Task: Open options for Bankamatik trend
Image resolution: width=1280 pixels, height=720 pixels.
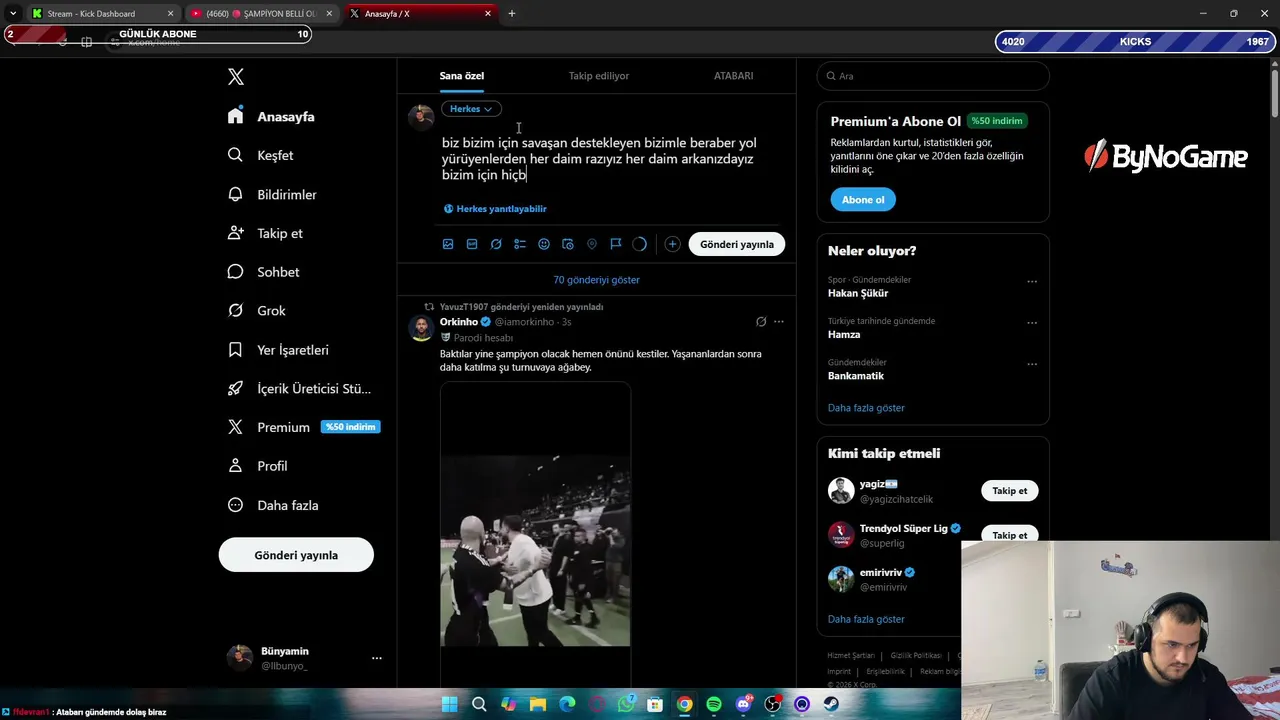Action: coord(1032,364)
